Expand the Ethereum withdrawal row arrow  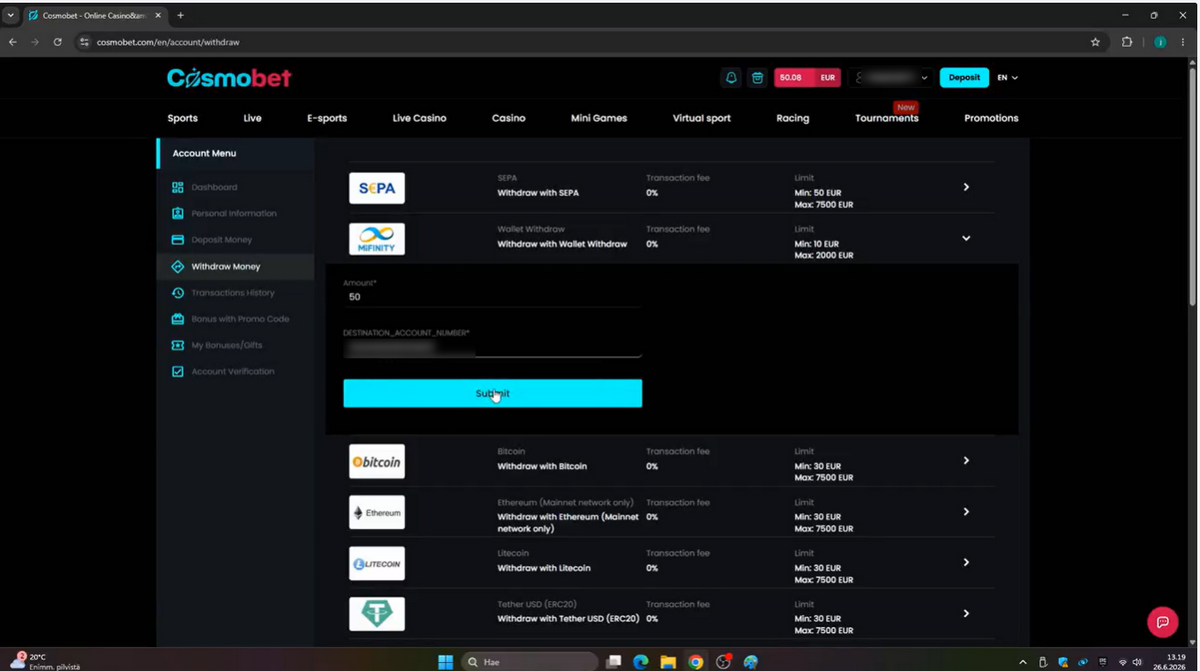pyautogui.click(x=966, y=511)
